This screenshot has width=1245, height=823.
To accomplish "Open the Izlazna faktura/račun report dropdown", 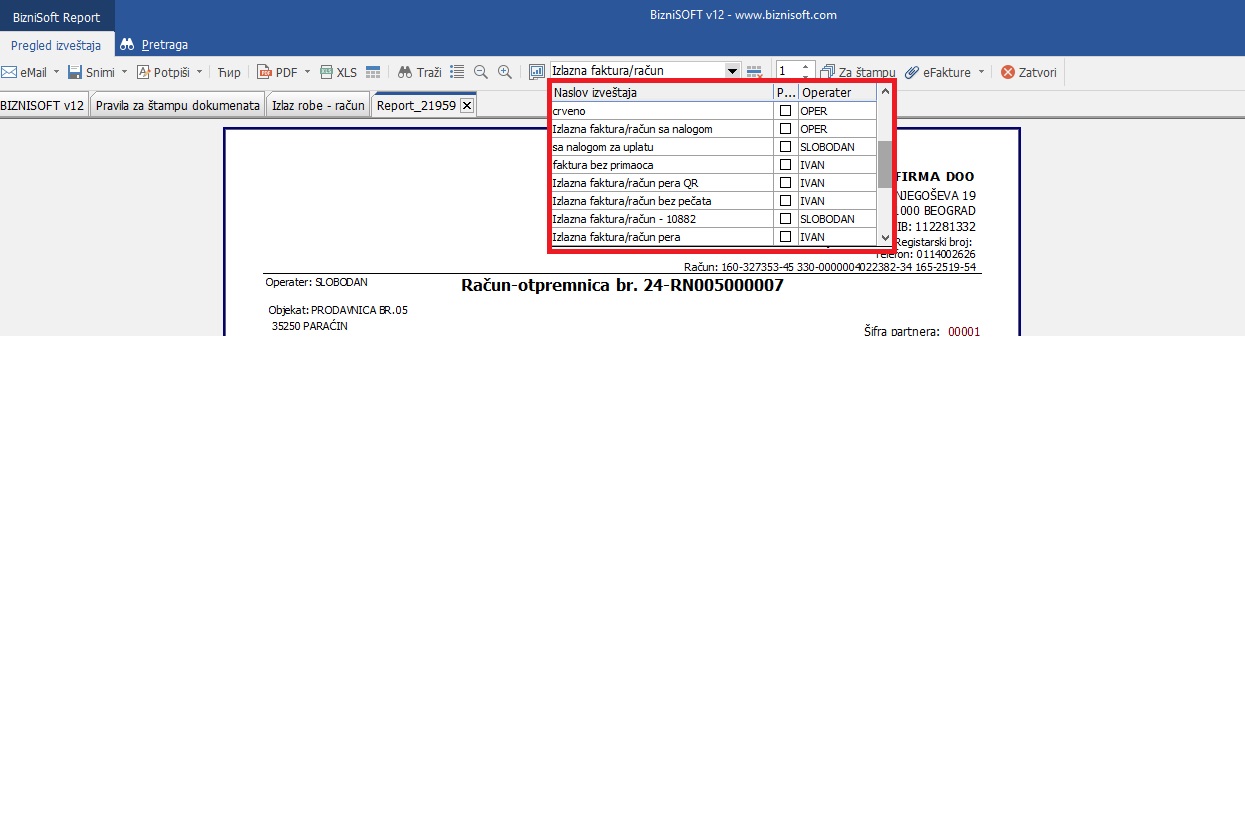I will [733, 71].
